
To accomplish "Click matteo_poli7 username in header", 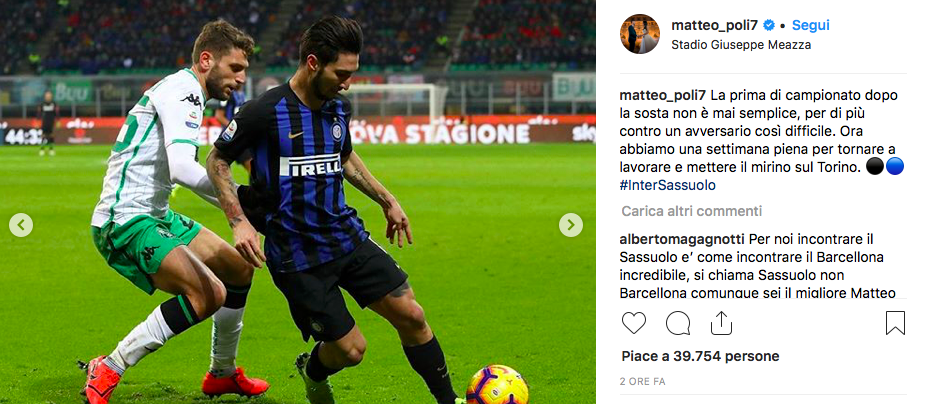I will 715,25.
